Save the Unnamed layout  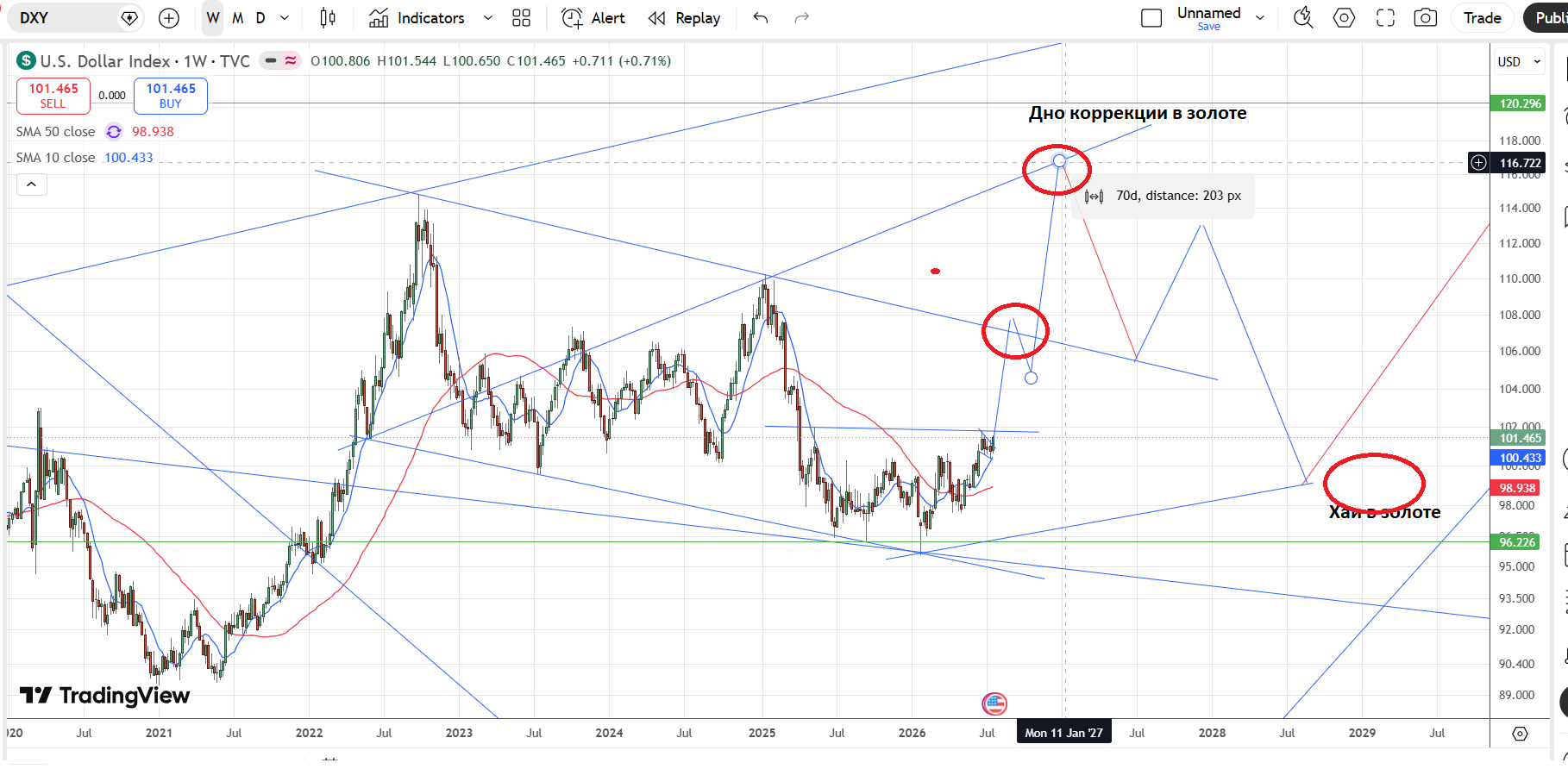coord(1209,27)
